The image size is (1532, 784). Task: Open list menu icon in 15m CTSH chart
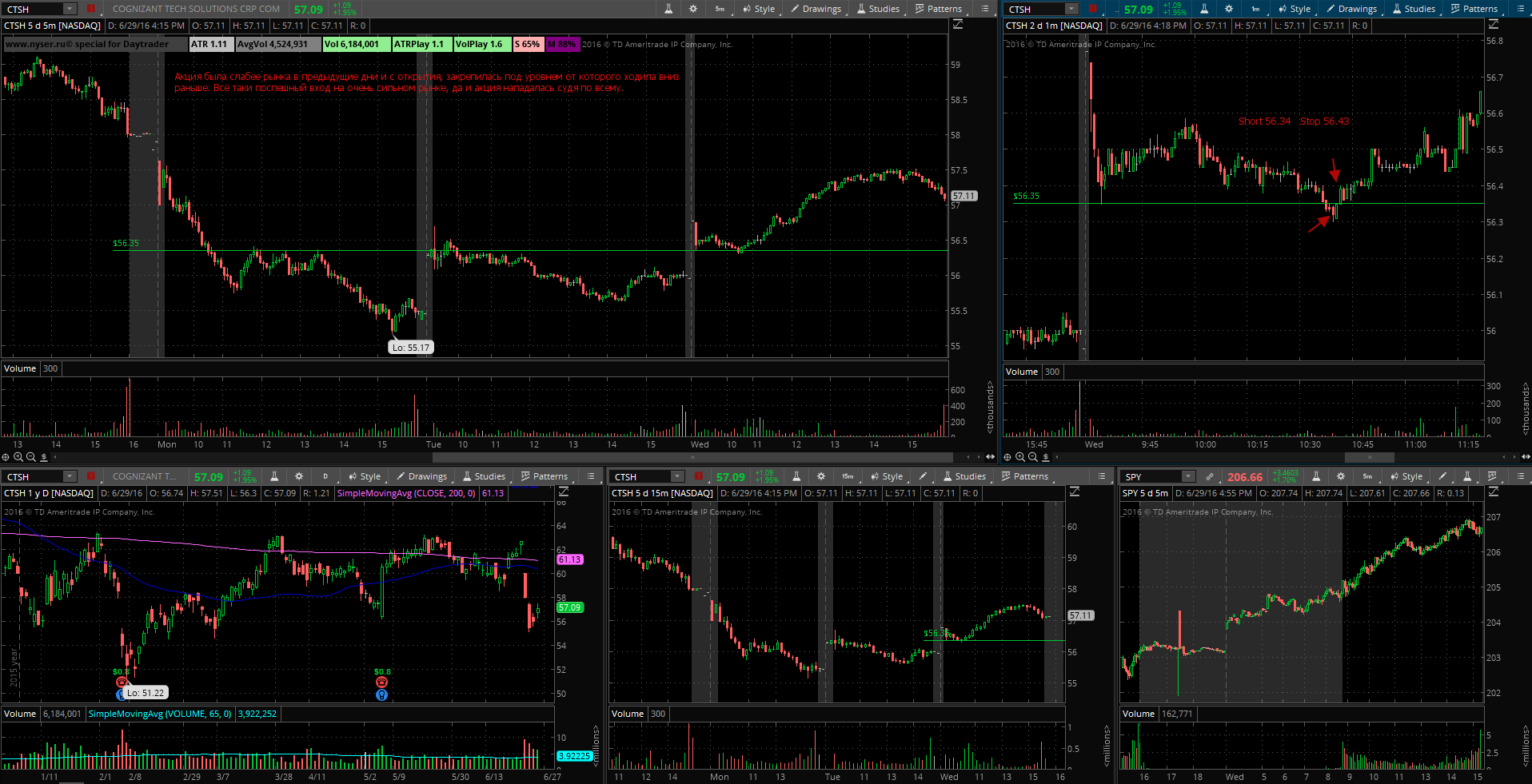tap(1102, 476)
